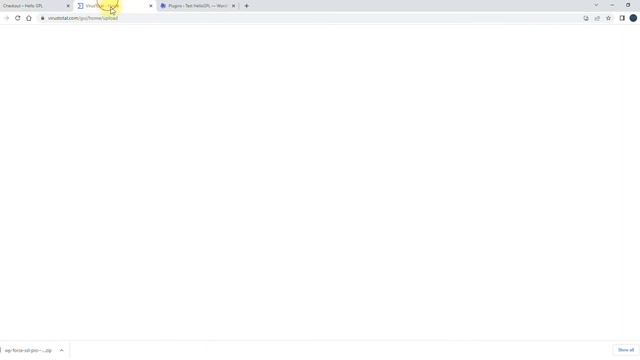640x360 pixels.
Task: Expand the tab search chevron
Action: 596,5
